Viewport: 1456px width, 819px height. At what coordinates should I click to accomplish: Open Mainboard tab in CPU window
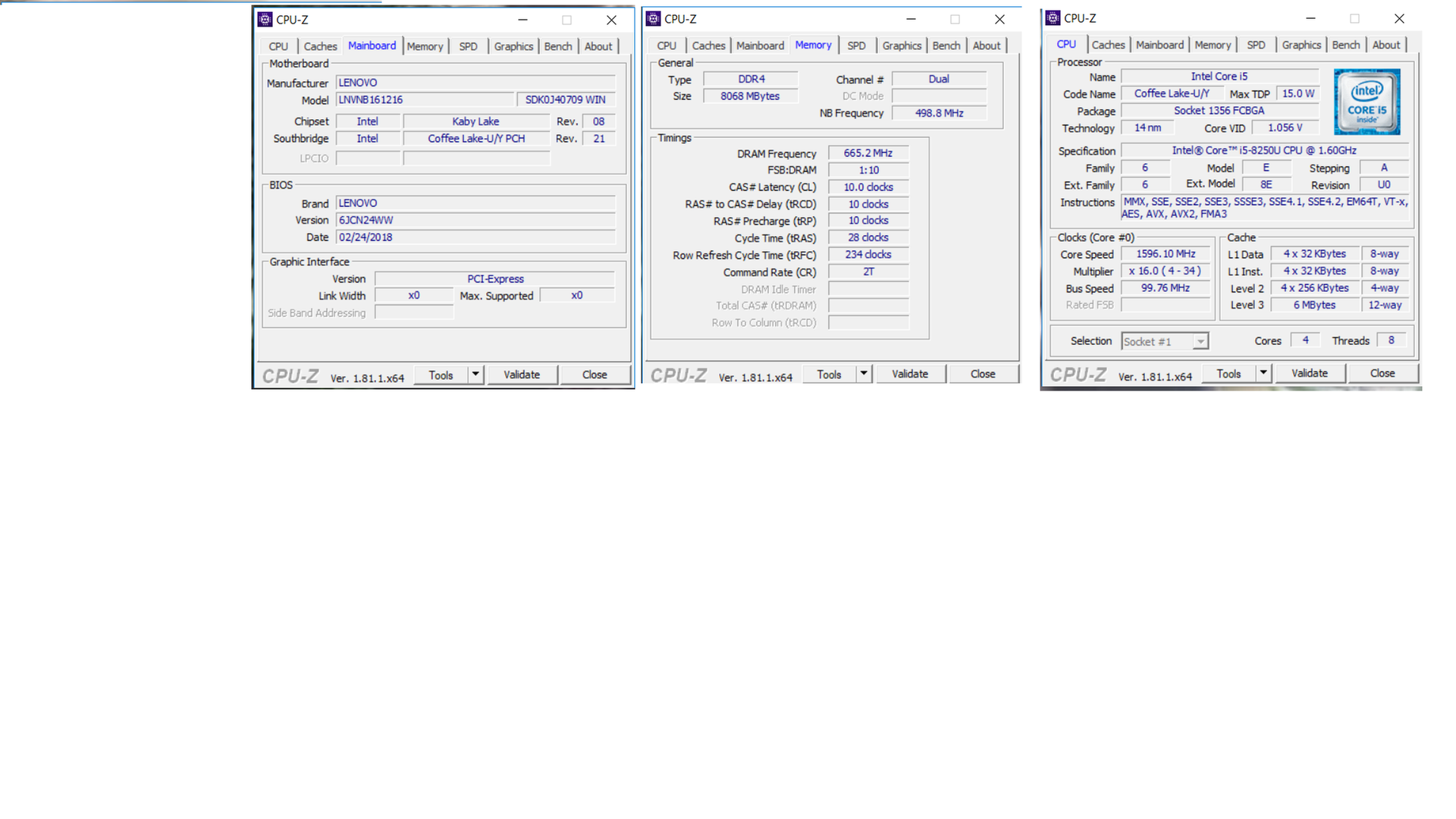pos(1159,45)
